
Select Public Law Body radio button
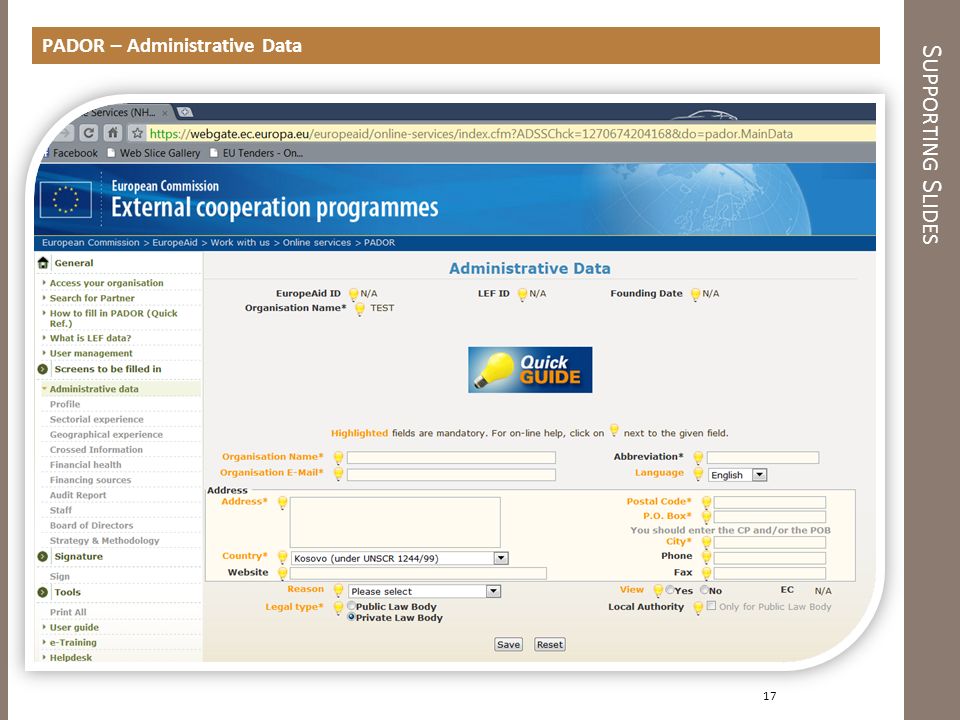pyautogui.click(x=351, y=606)
